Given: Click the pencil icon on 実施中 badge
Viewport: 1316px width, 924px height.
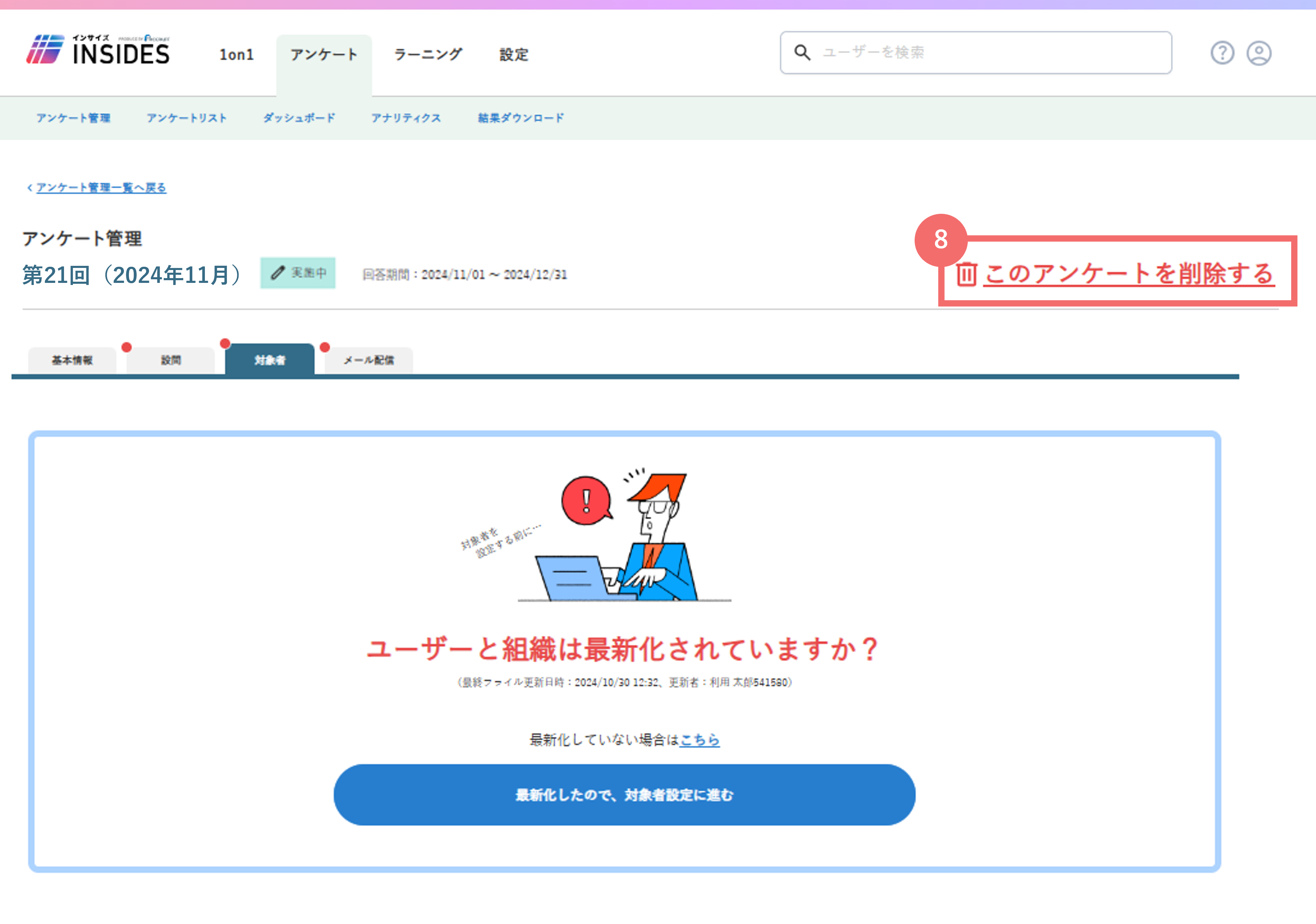Looking at the screenshot, I should point(278,273).
